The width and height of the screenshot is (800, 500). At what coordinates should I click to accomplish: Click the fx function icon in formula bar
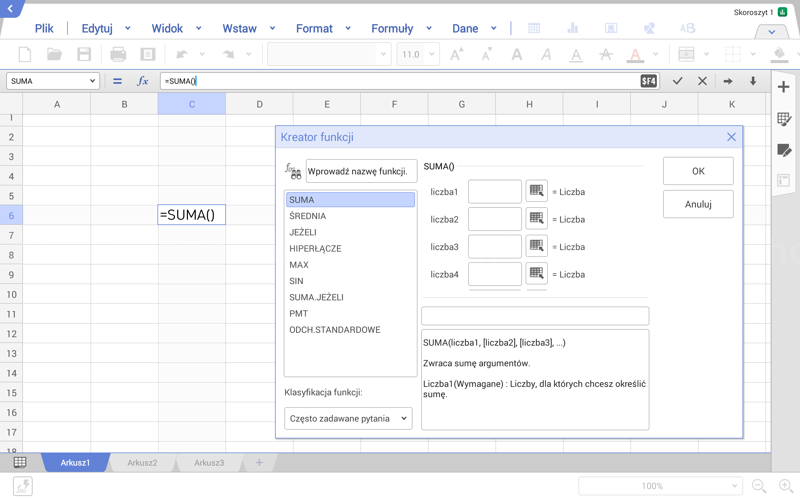point(142,81)
